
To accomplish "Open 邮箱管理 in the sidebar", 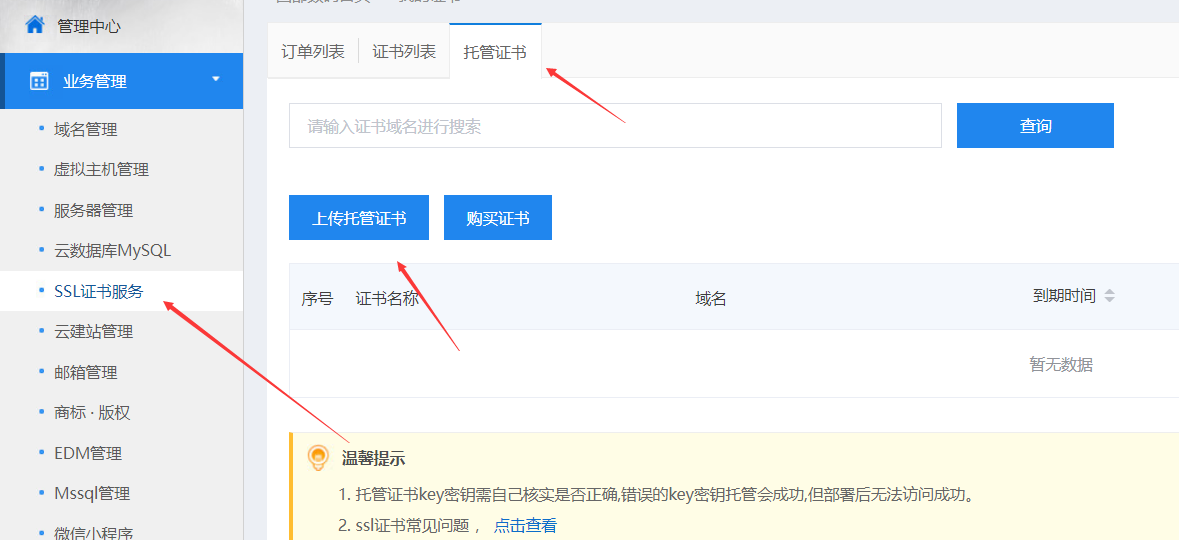I will 86,372.
